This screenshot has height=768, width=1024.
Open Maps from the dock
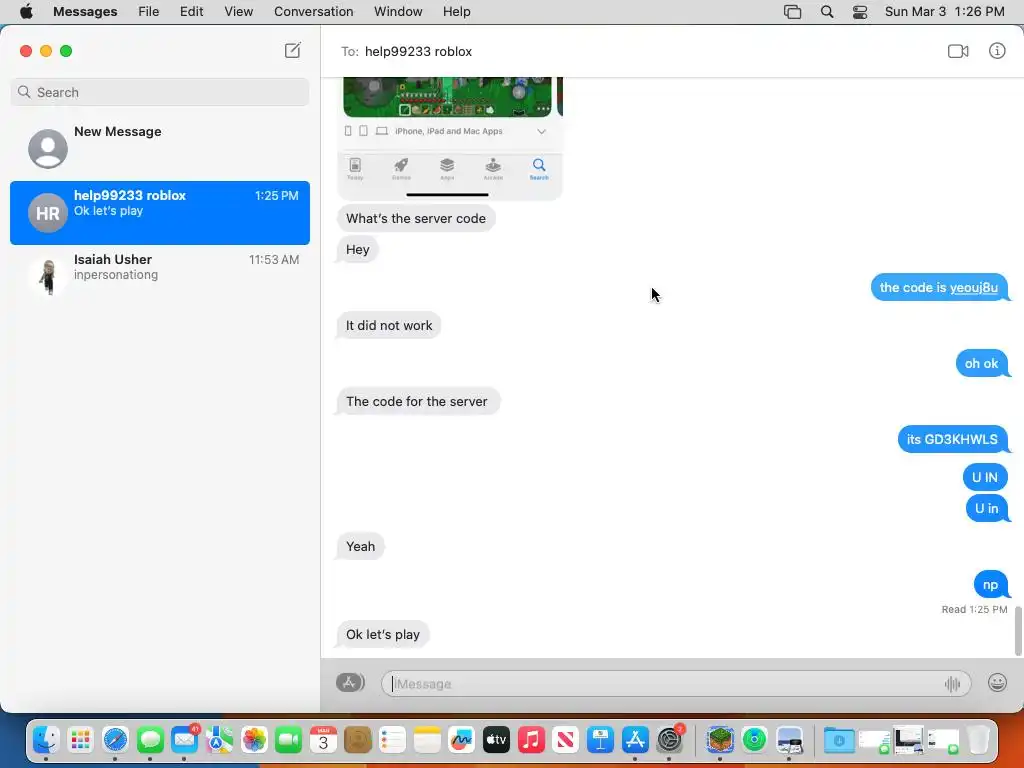pos(219,740)
